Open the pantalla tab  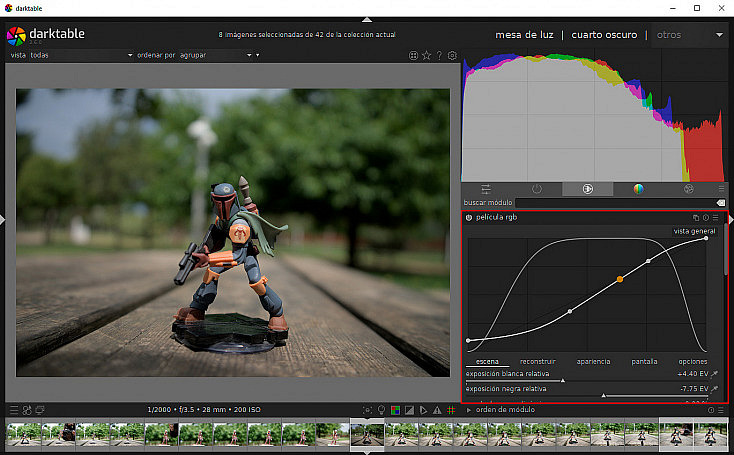point(644,361)
